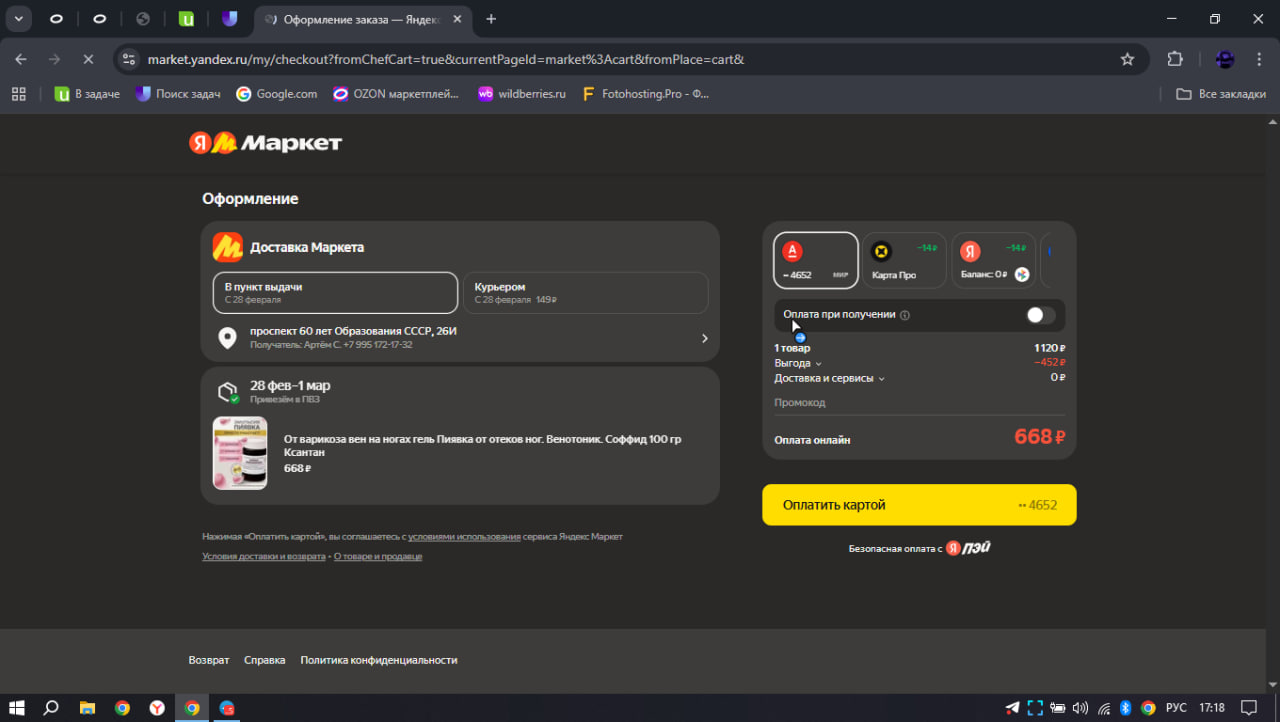
Task: Click the Яндекс Маркет logo
Action: coord(265,143)
